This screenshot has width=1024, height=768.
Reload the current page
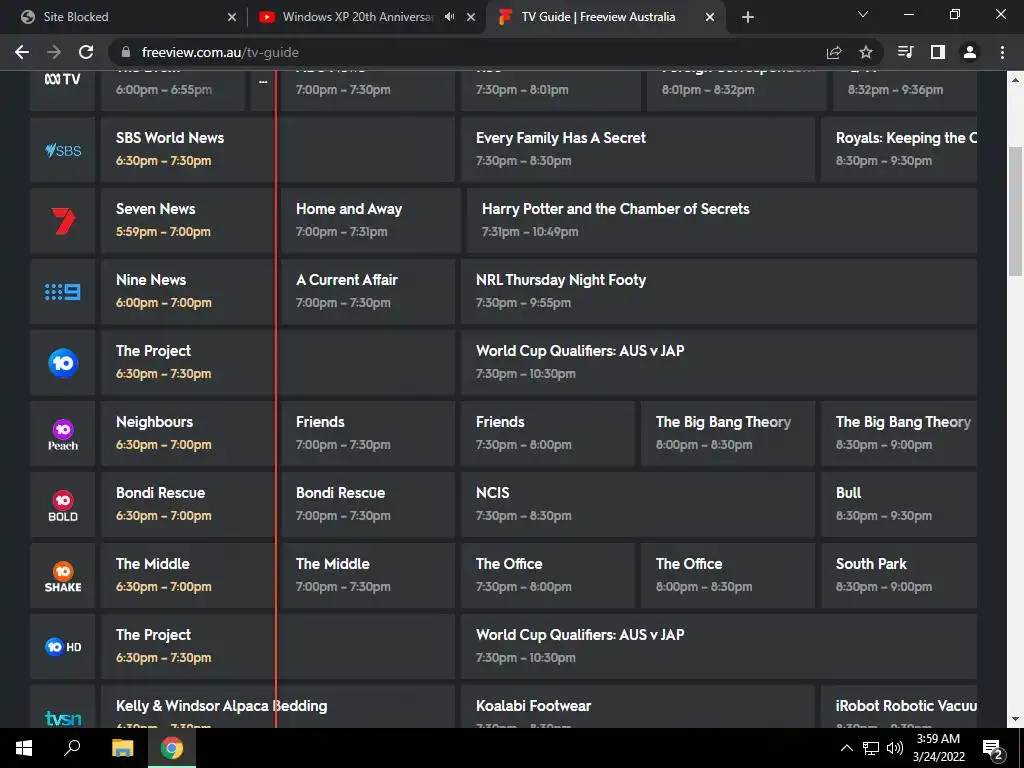point(86,52)
